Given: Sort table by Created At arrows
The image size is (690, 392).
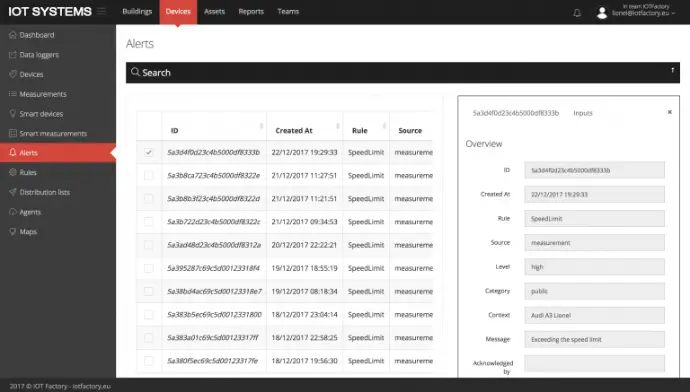Looking at the screenshot, I should click(x=338, y=126).
